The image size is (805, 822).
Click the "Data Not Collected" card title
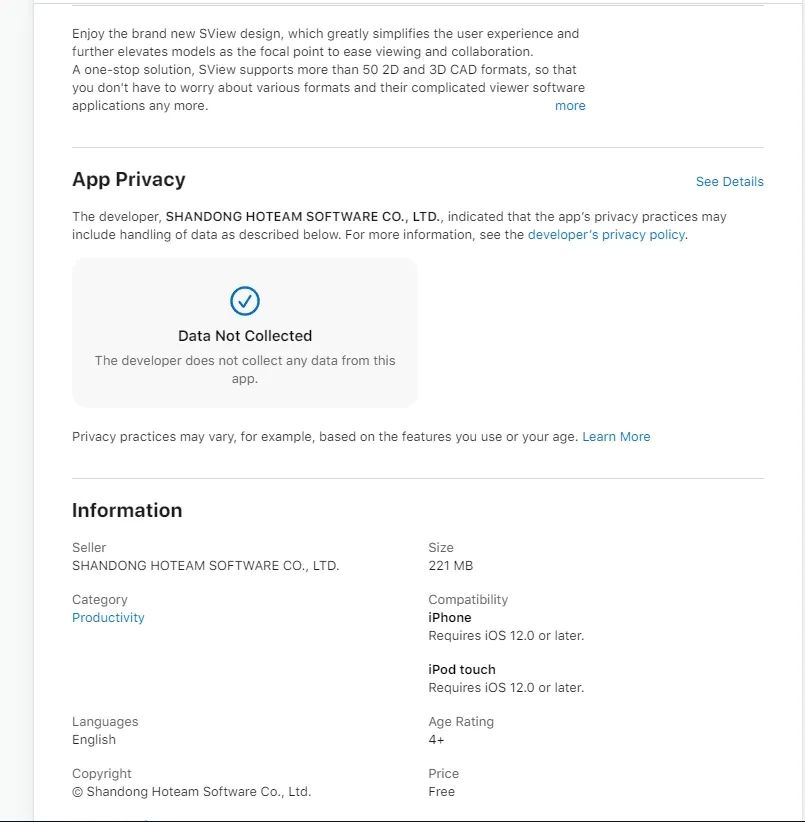point(245,336)
